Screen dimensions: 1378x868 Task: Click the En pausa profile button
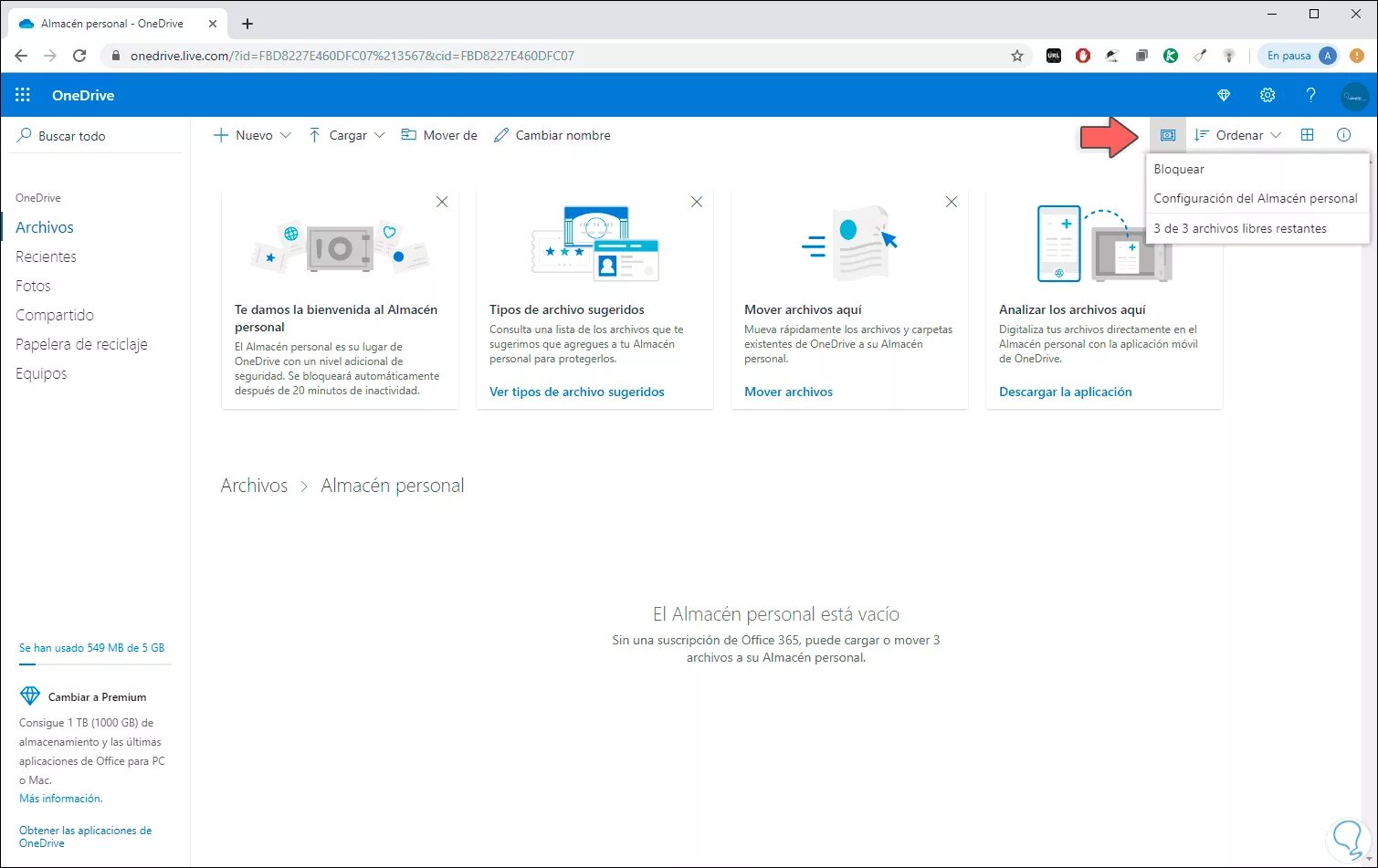click(1300, 56)
